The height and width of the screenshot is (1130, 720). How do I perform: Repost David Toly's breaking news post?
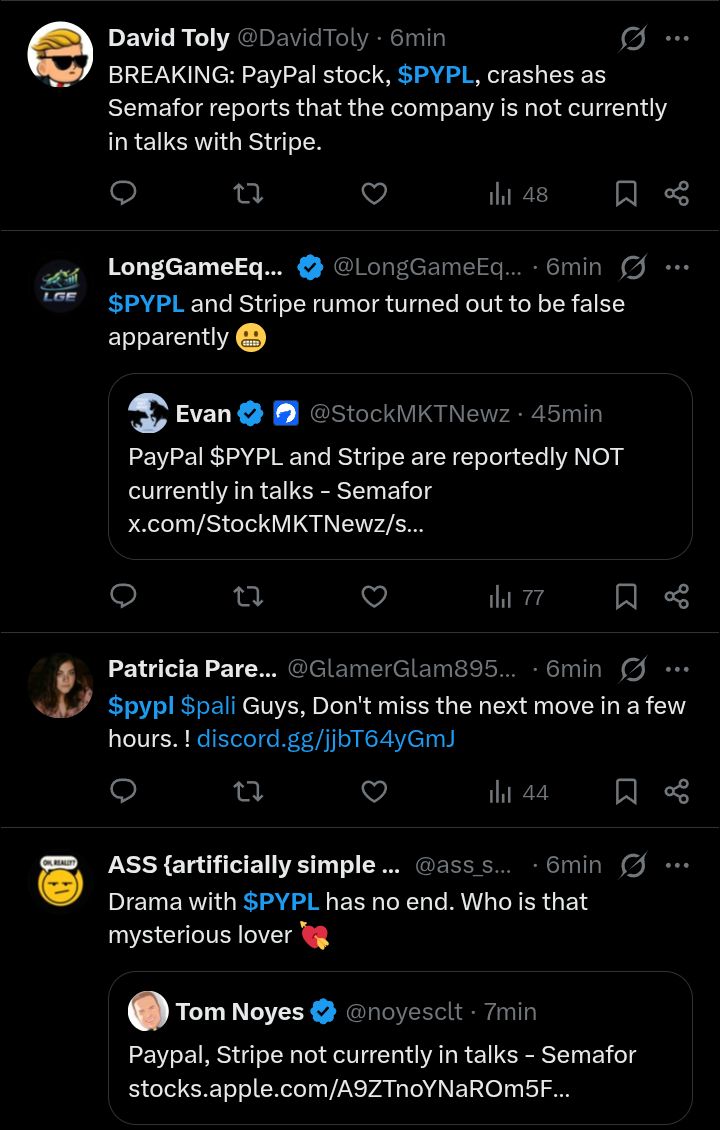[x=248, y=194]
